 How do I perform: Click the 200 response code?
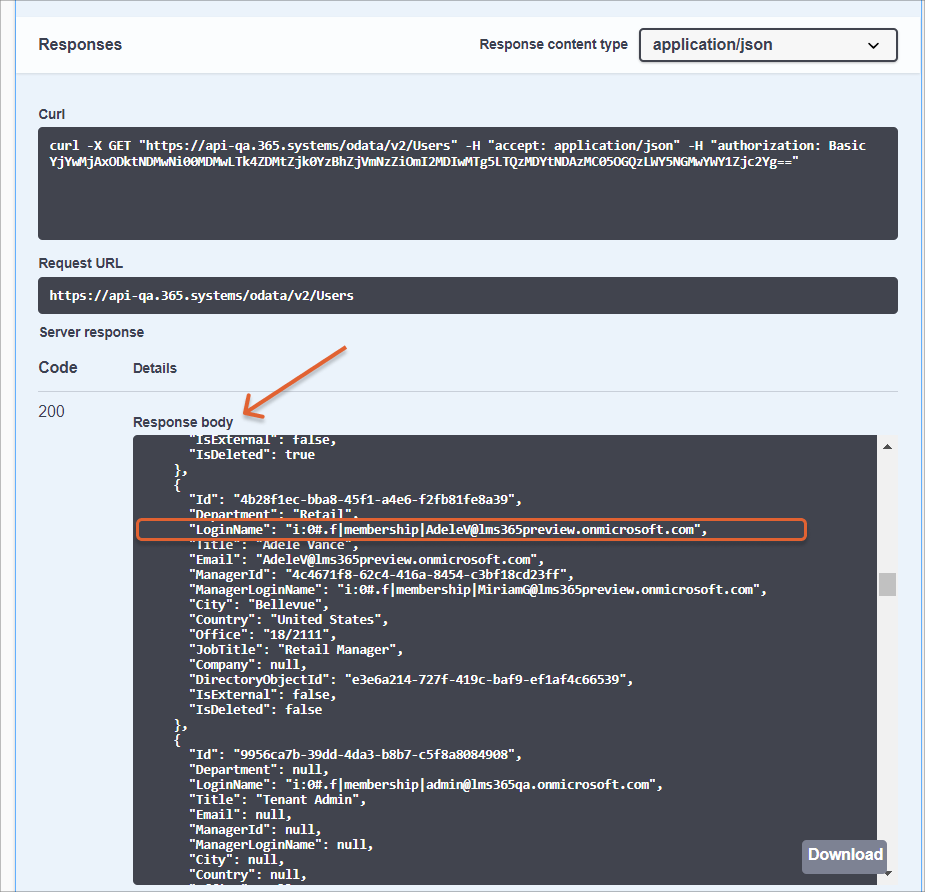coord(51,411)
